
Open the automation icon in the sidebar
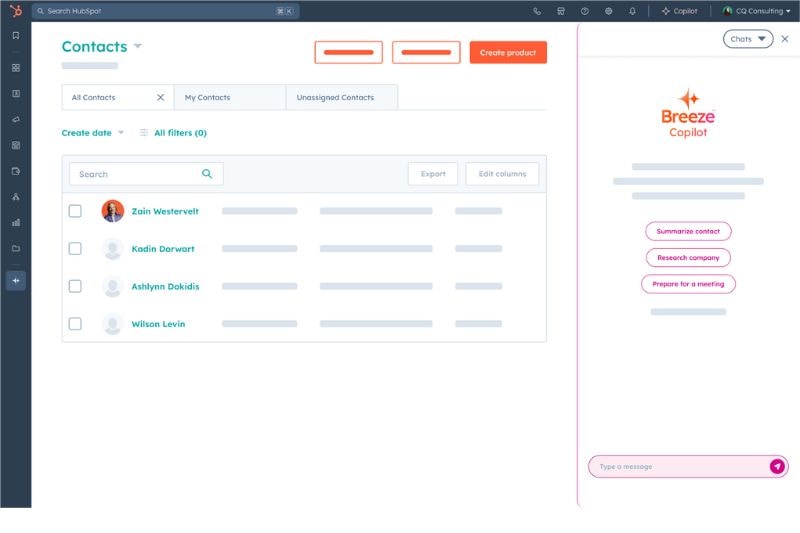[16, 197]
